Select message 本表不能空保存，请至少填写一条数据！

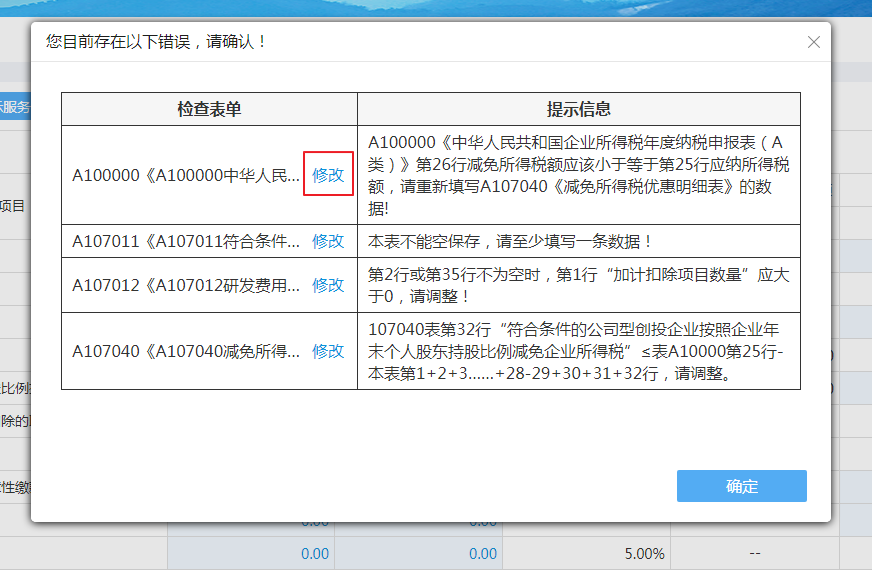(x=511, y=241)
